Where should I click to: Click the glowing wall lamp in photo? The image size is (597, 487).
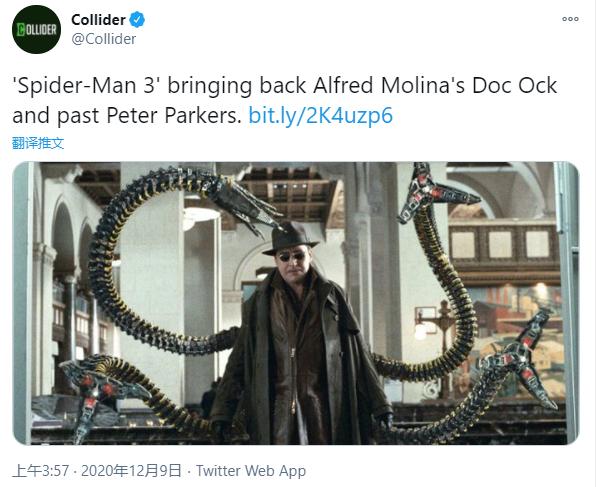pos(421,332)
